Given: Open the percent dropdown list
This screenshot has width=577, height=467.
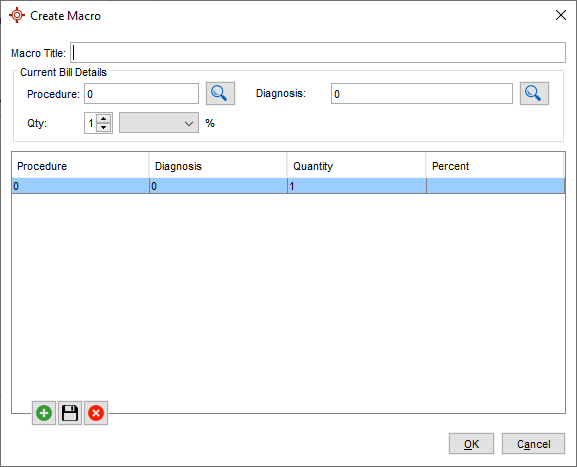Looking at the screenshot, I should pos(159,123).
